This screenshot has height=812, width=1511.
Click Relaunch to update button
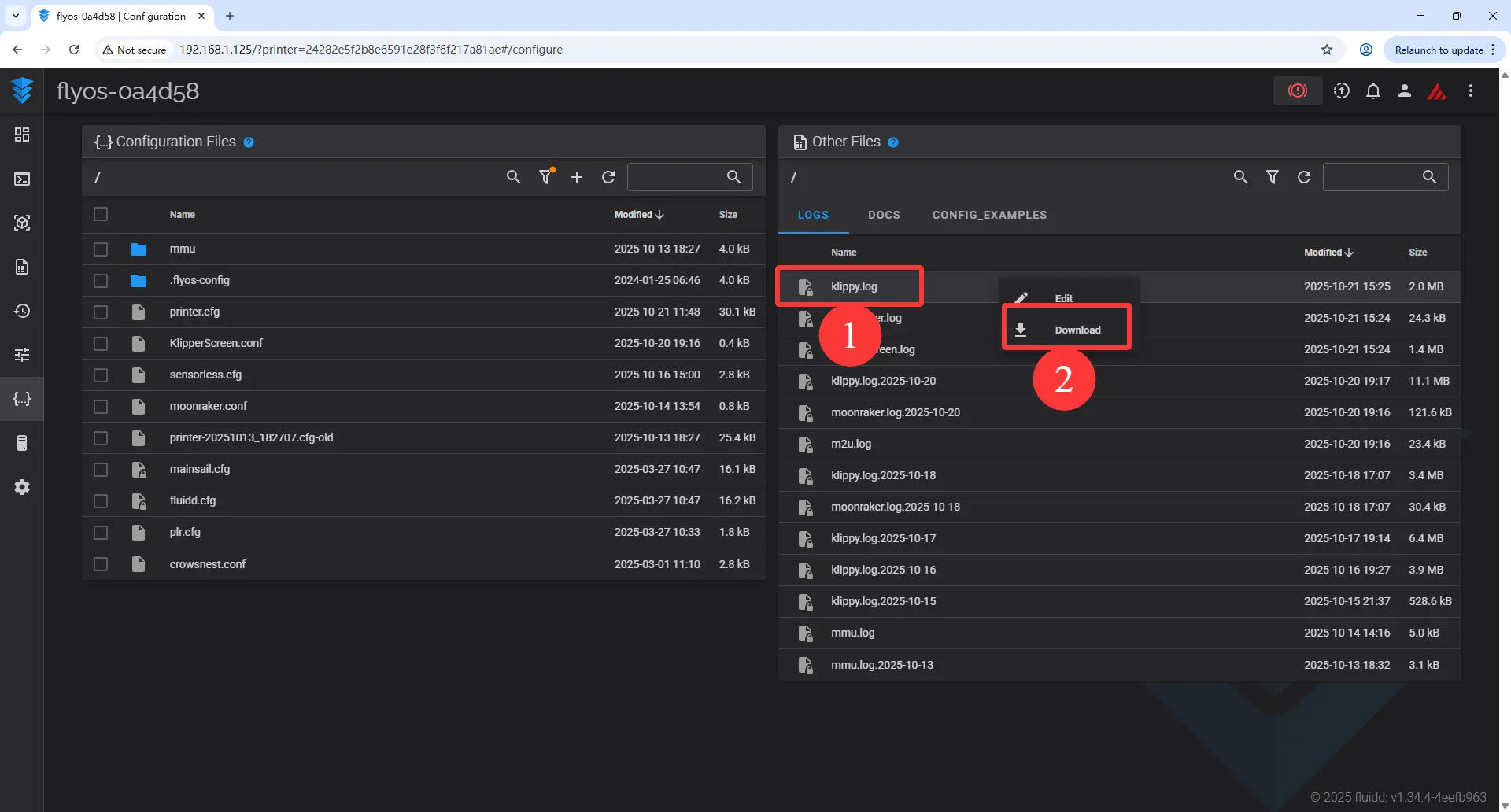pyautogui.click(x=1439, y=50)
